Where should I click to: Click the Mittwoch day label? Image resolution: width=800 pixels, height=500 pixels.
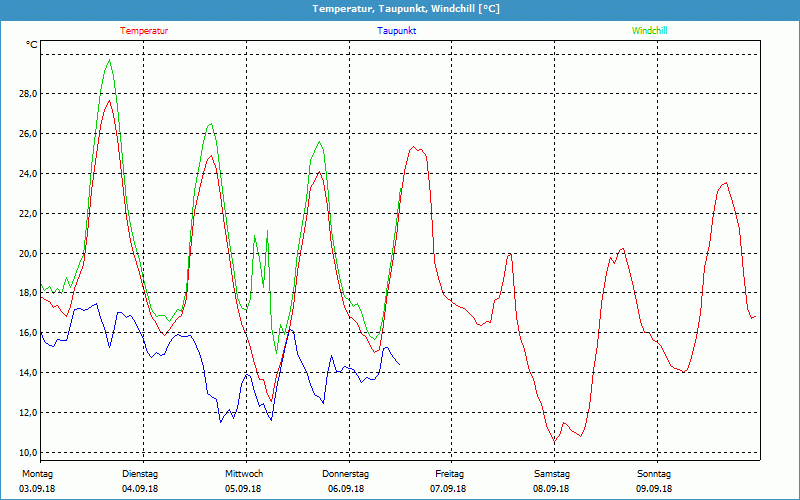[244, 474]
